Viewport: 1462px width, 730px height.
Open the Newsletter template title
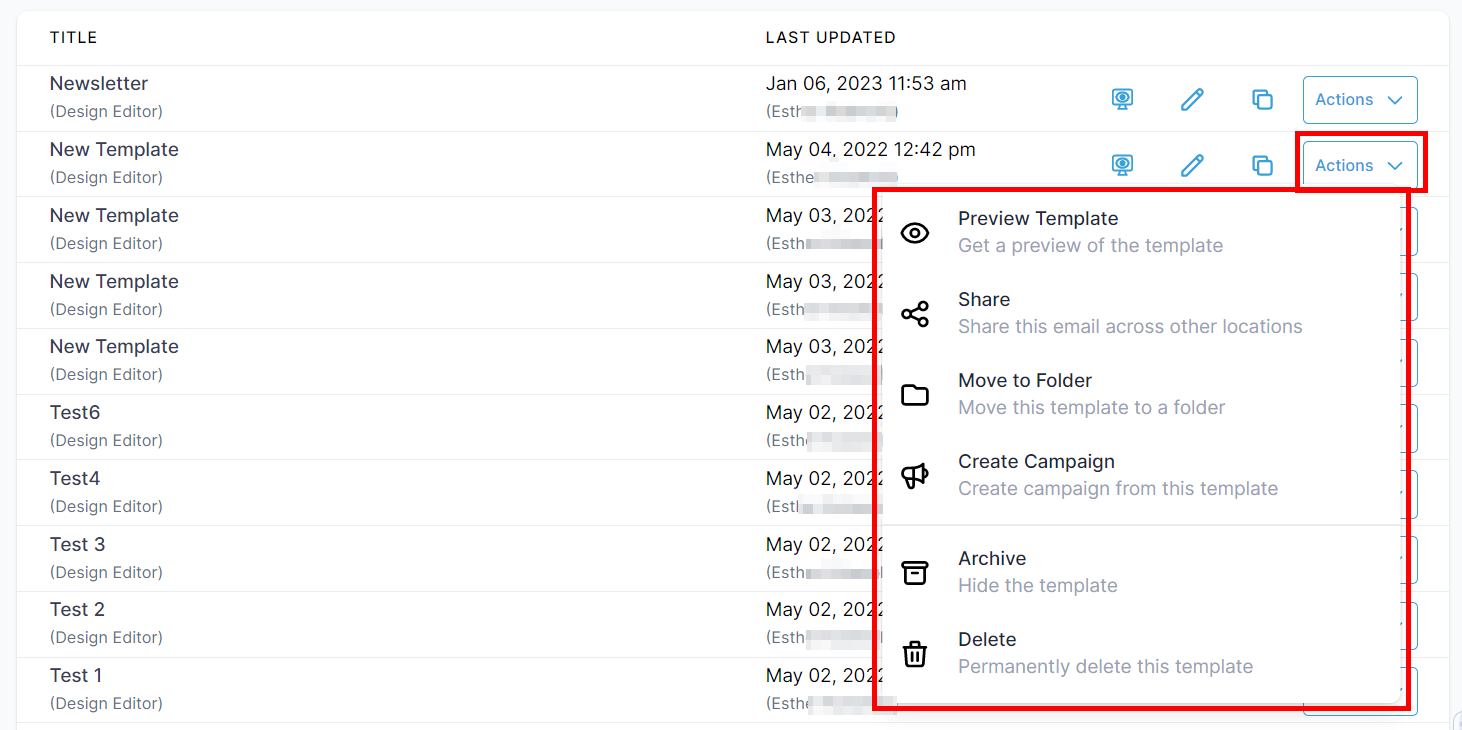[x=99, y=84]
